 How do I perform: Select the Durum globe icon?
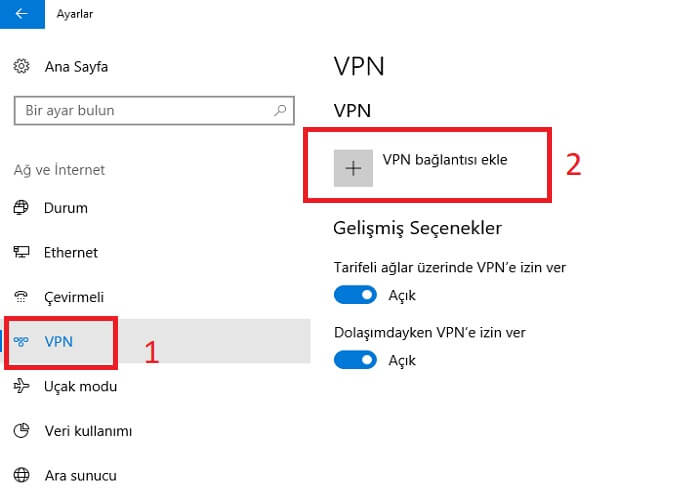click(21, 208)
